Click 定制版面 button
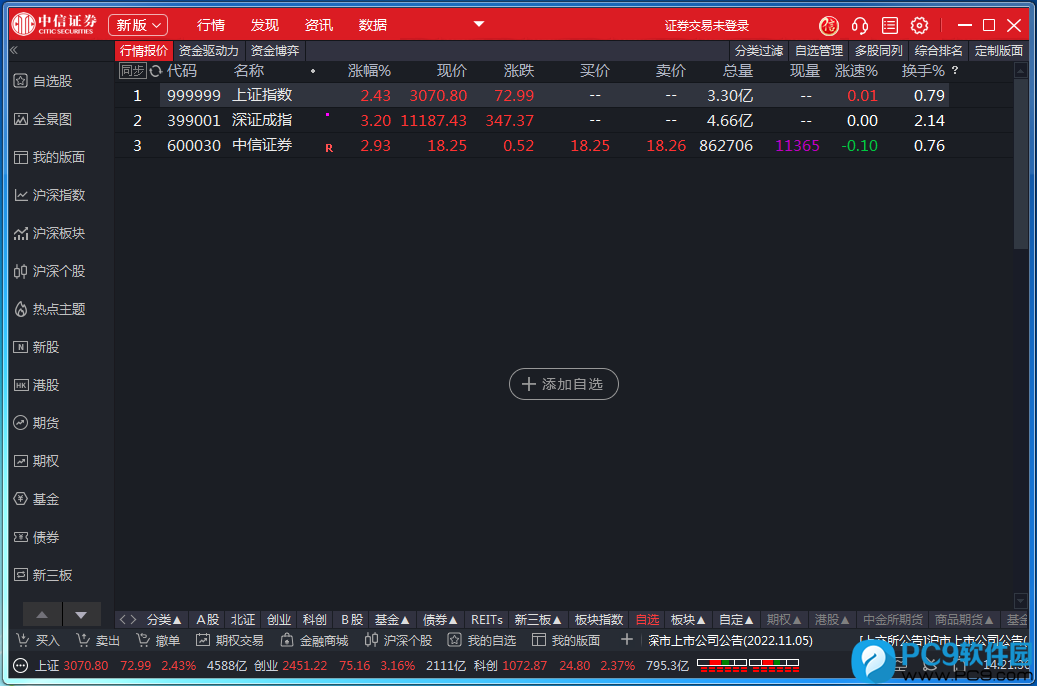This screenshot has width=1037, height=686. pos(999,51)
